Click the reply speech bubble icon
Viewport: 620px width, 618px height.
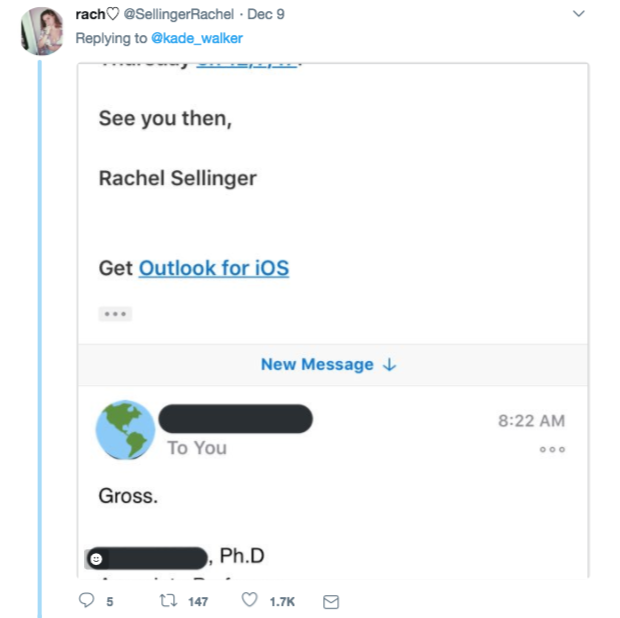pyautogui.click(x=86, y=601)
